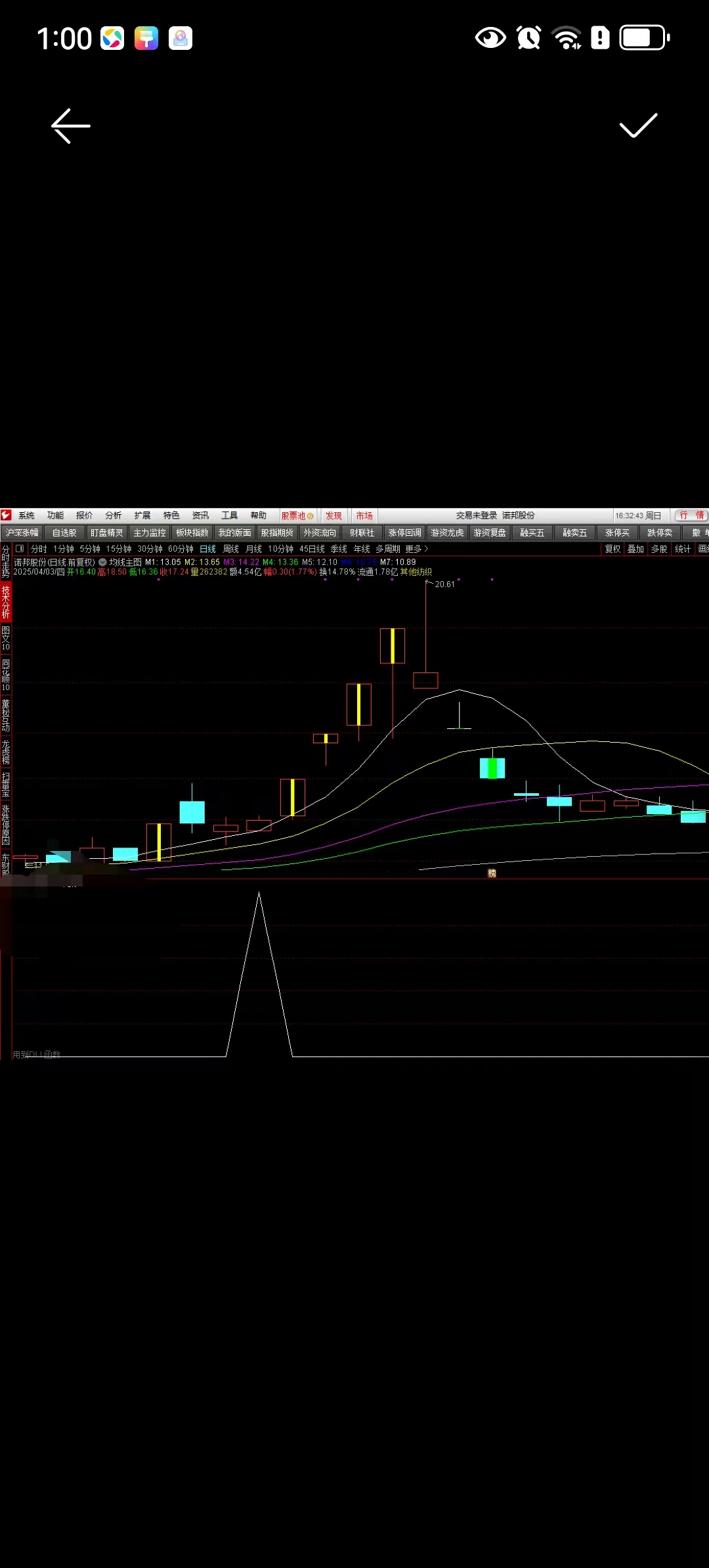Open 主力监控
Image resolution: width=709 pixels, height=1568 pixels.
[150, 533]
